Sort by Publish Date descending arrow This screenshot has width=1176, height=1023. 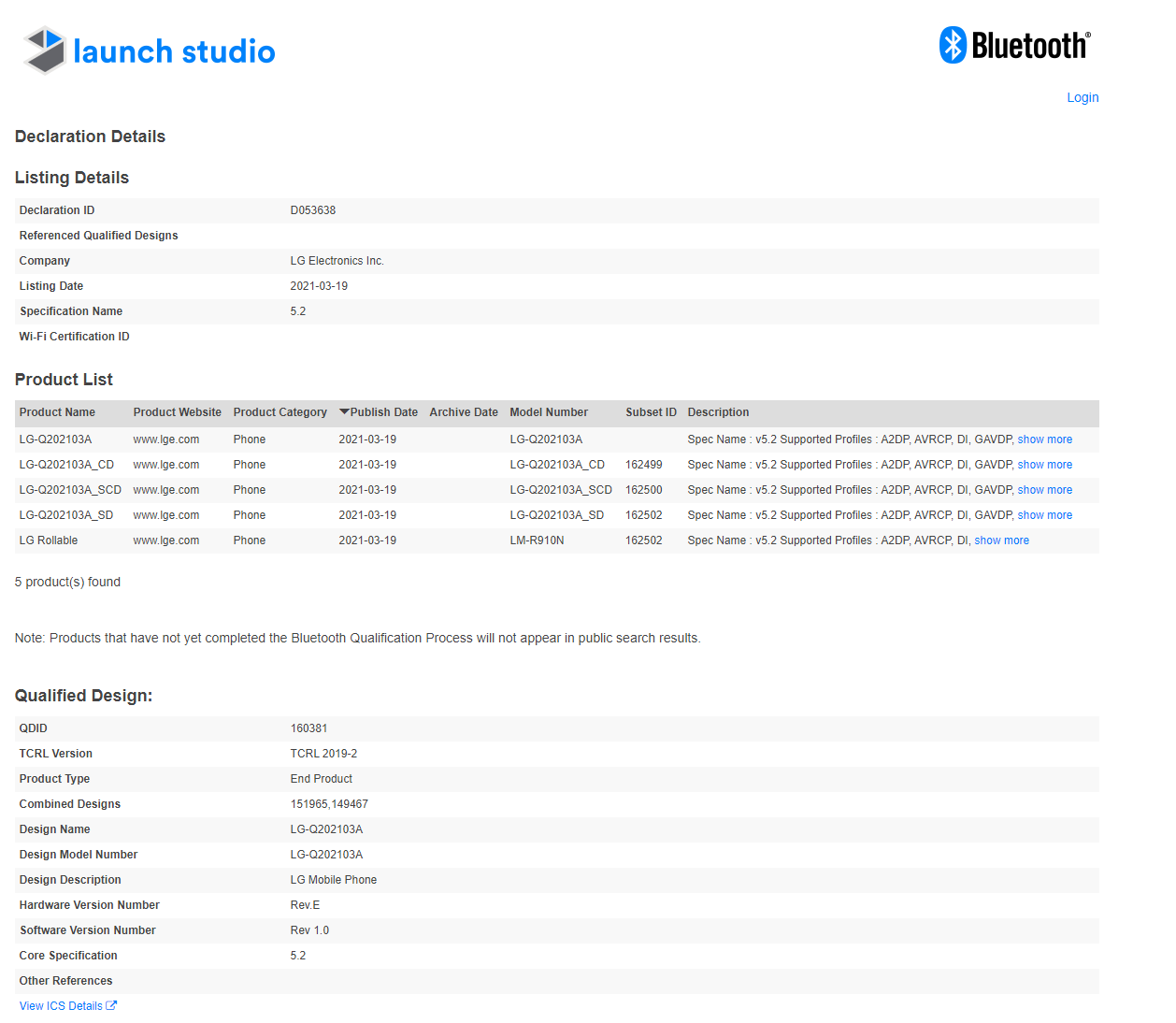coord(344,412)
